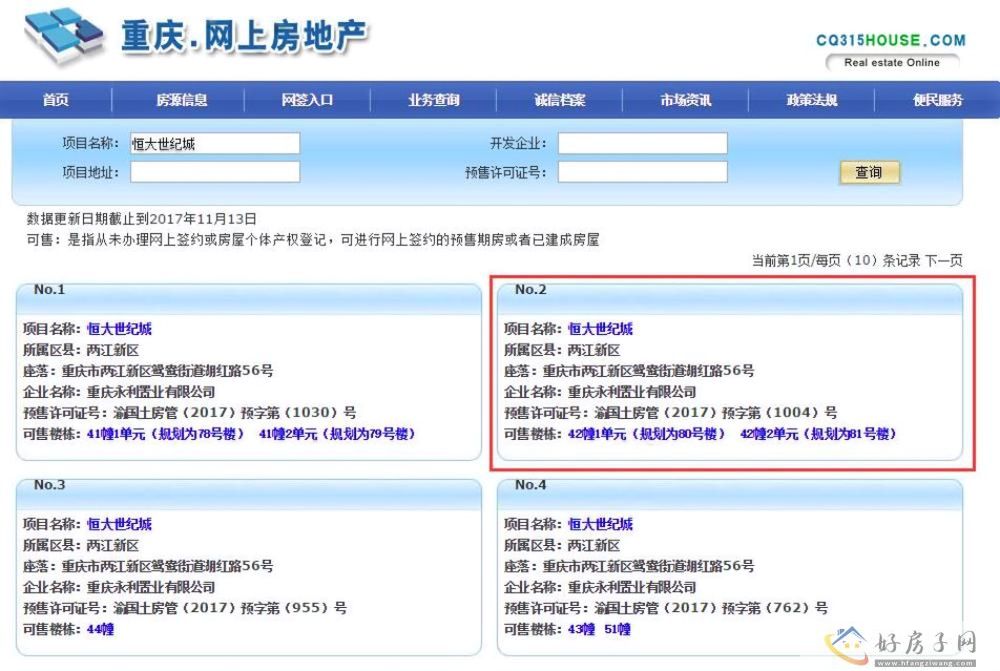Click the permit text ending 预字第（1030）号
Viewport: 1000px width, 671px height.
189,413
